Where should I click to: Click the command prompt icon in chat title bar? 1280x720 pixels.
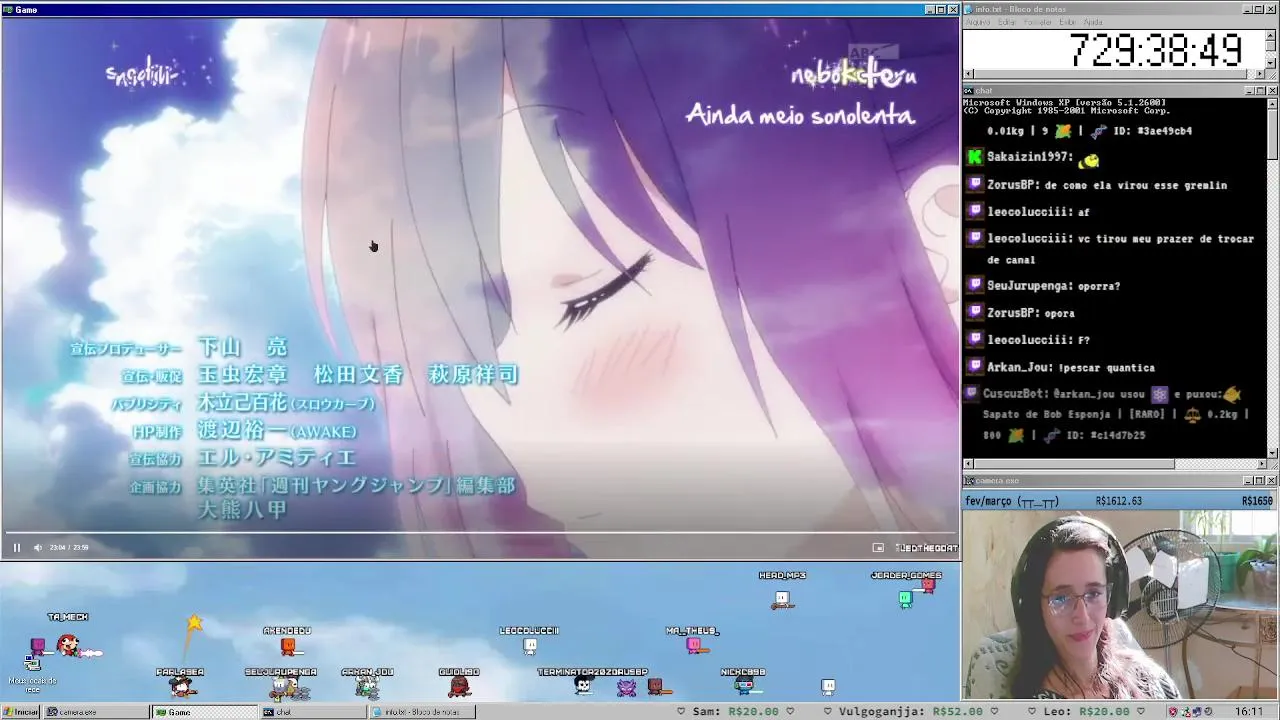pyautogui.click(x=969, y=90)
